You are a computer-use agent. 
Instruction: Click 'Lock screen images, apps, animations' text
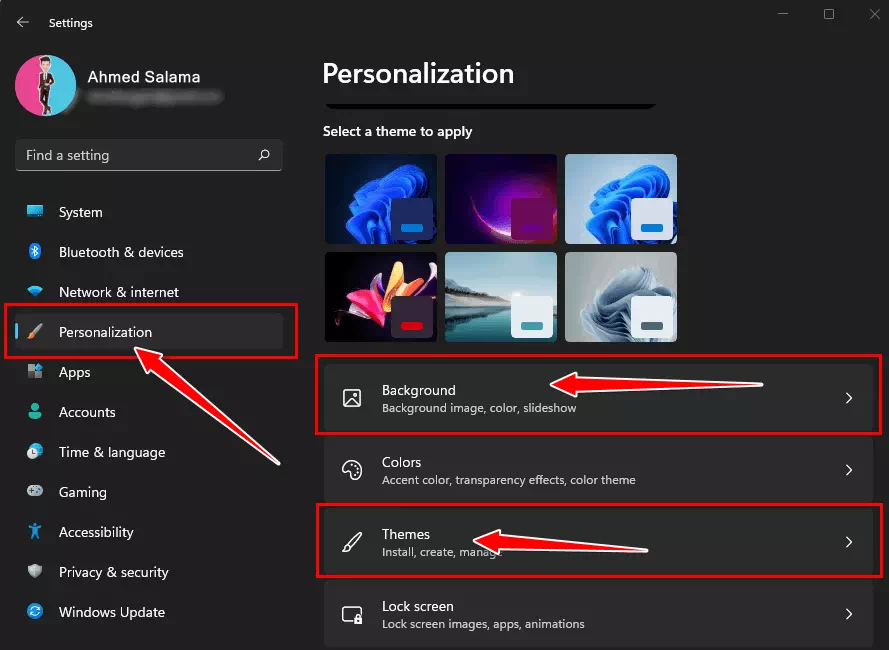[x=483, y=624]
